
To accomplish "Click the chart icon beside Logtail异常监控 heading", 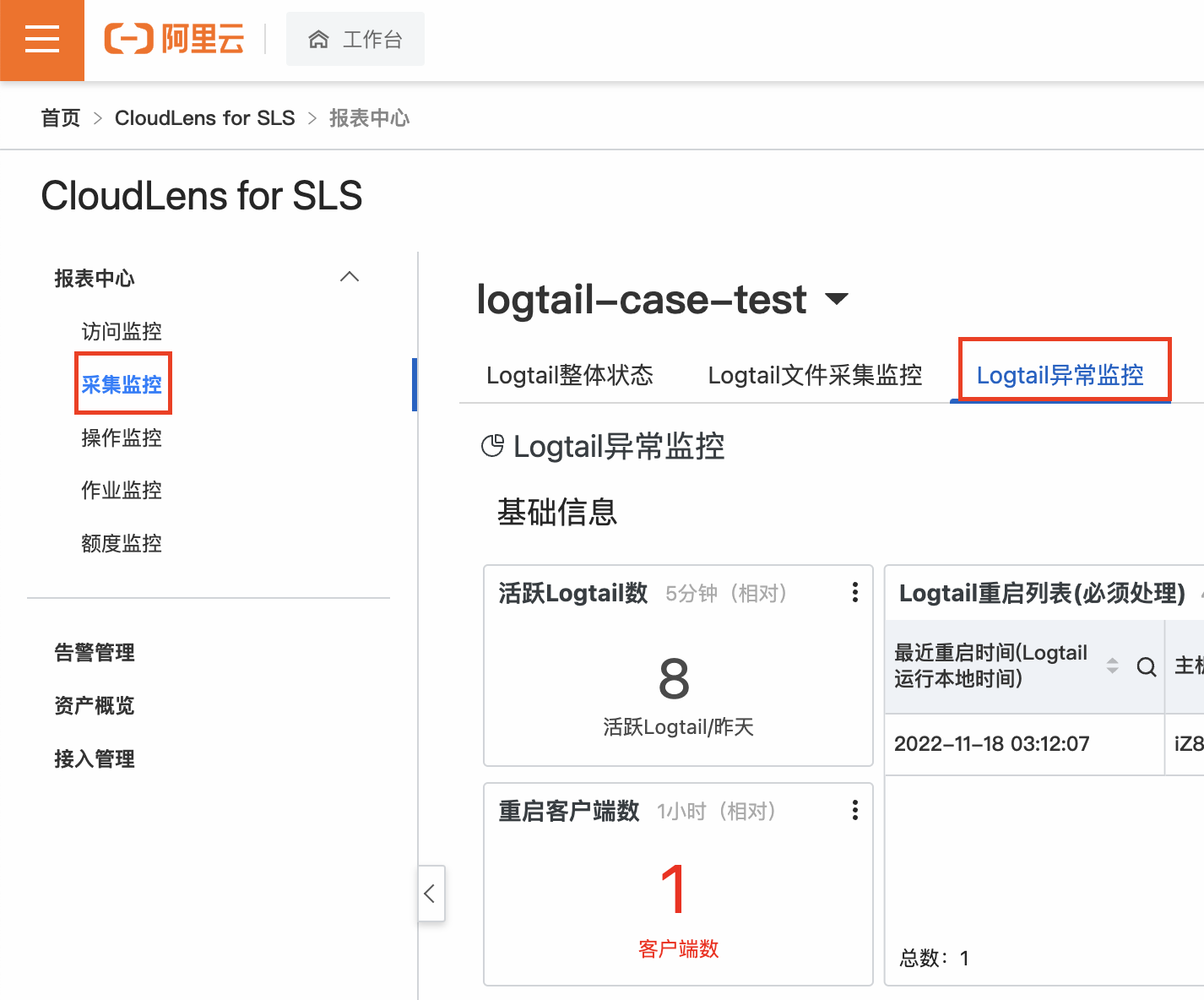I will pyautogui.click(x=492, y=446).
